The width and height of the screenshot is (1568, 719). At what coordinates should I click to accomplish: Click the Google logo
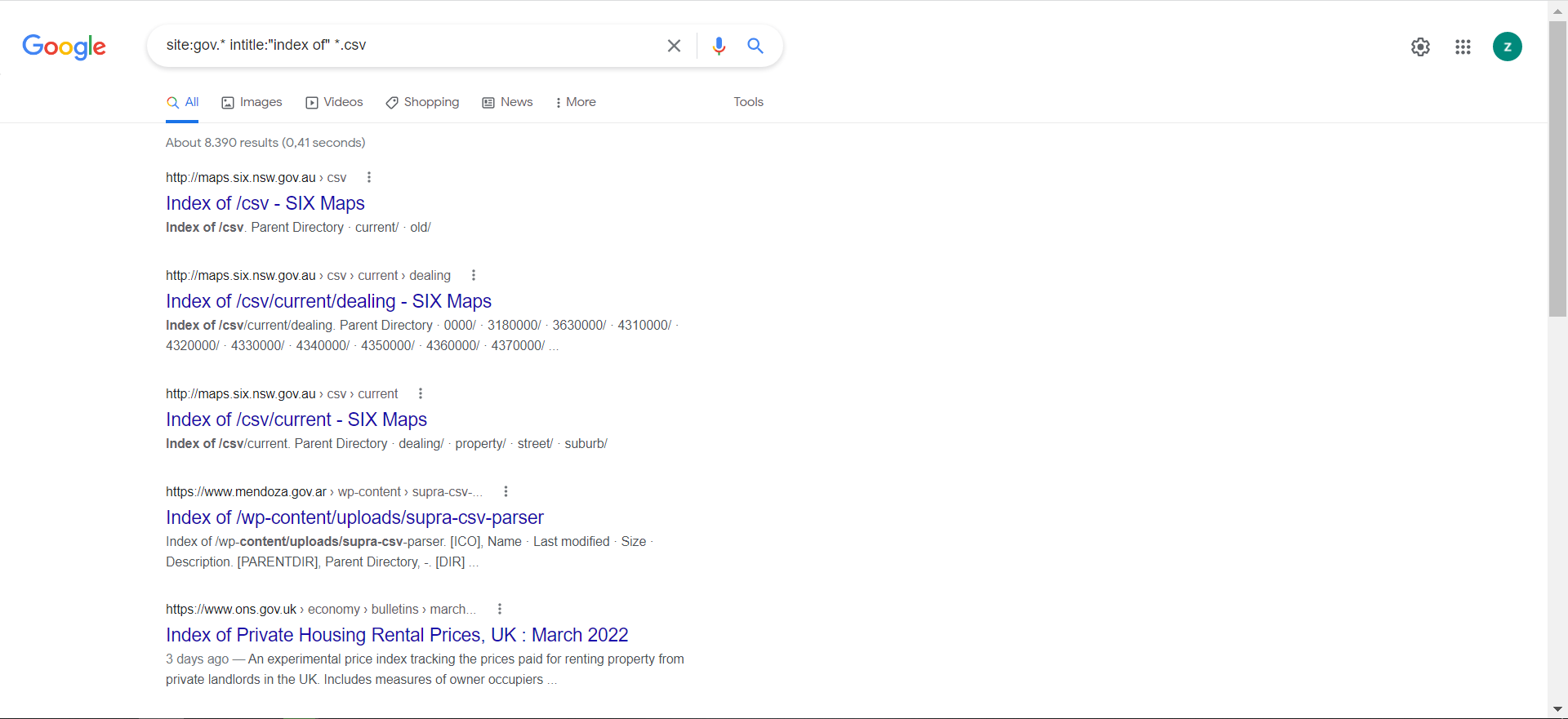click(64, 47)
